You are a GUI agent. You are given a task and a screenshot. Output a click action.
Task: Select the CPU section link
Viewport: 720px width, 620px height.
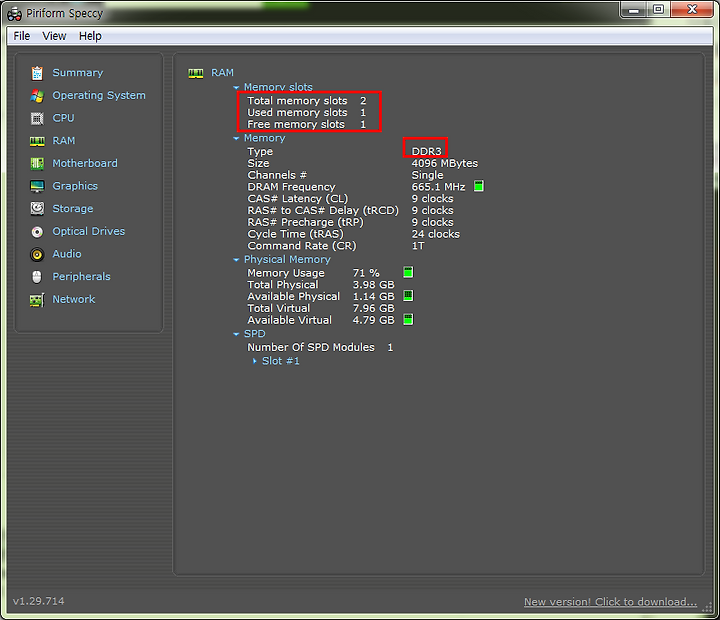(x=63, y=118)
